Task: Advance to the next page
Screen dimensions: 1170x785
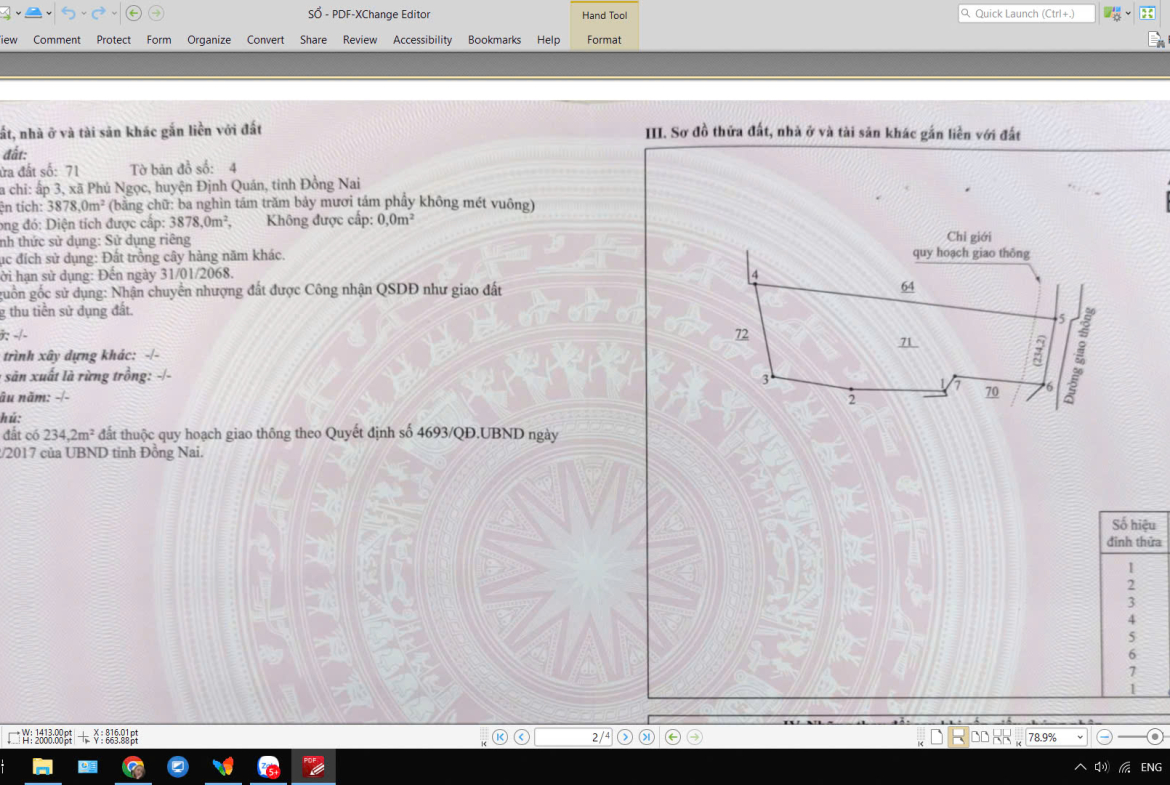Action: point(625,737)
